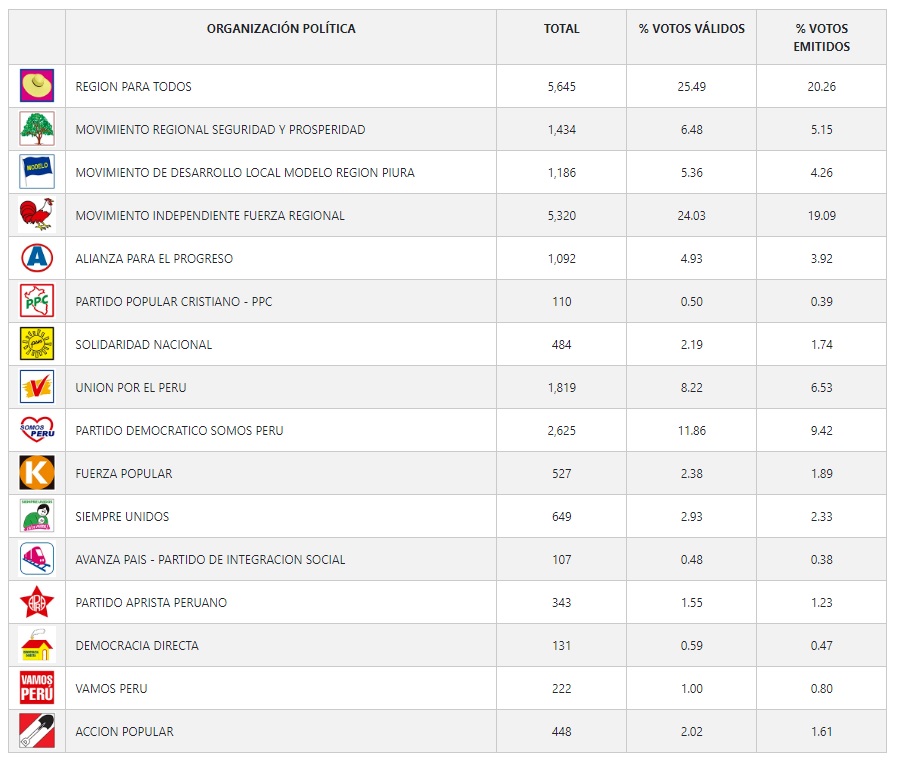898x766 pixels.
Task: Click the Somos Peru heart logo
Action: pos(37,430)
